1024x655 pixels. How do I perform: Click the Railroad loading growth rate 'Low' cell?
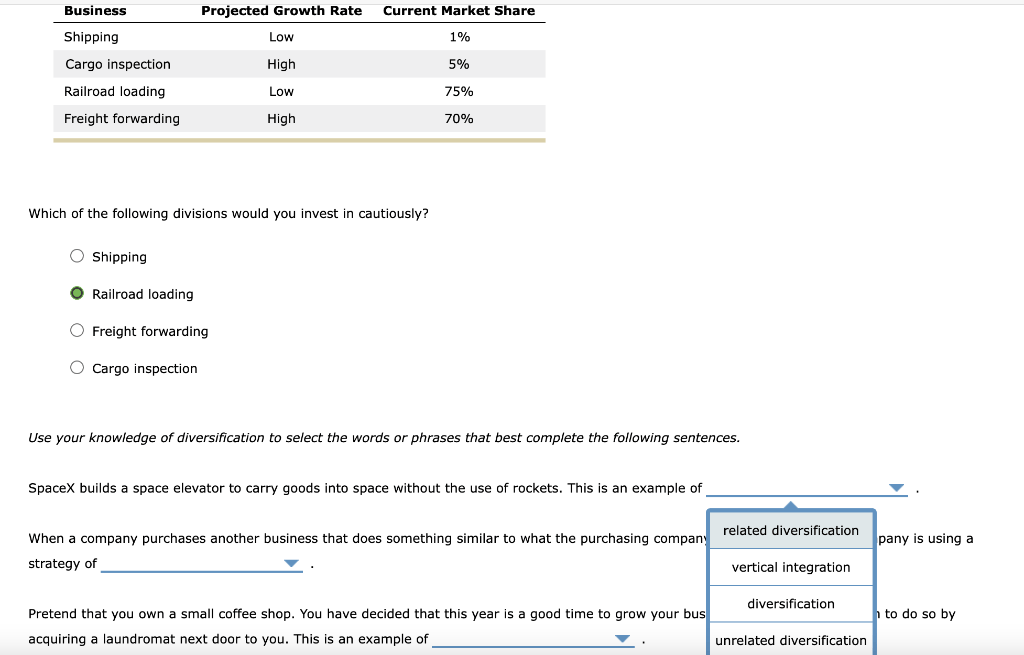pos(281,91)
